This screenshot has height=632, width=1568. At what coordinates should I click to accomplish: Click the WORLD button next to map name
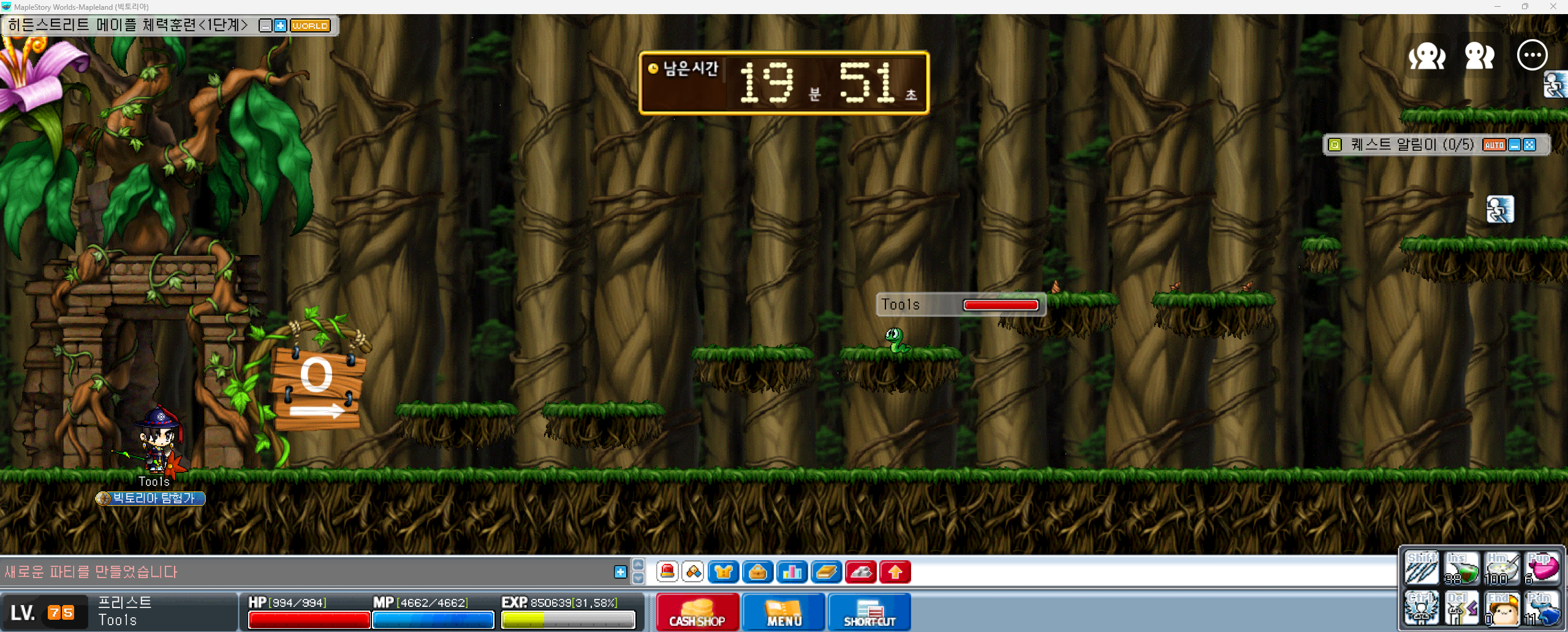coord(310,26)
